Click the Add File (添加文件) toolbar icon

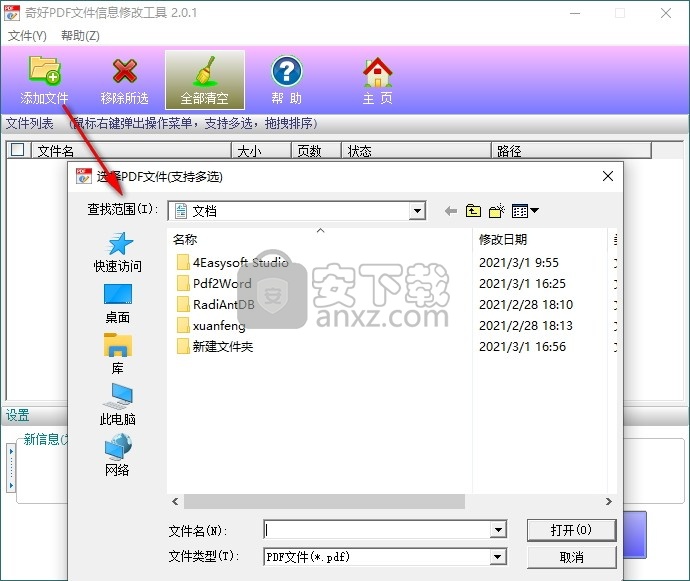click(44, 70)
